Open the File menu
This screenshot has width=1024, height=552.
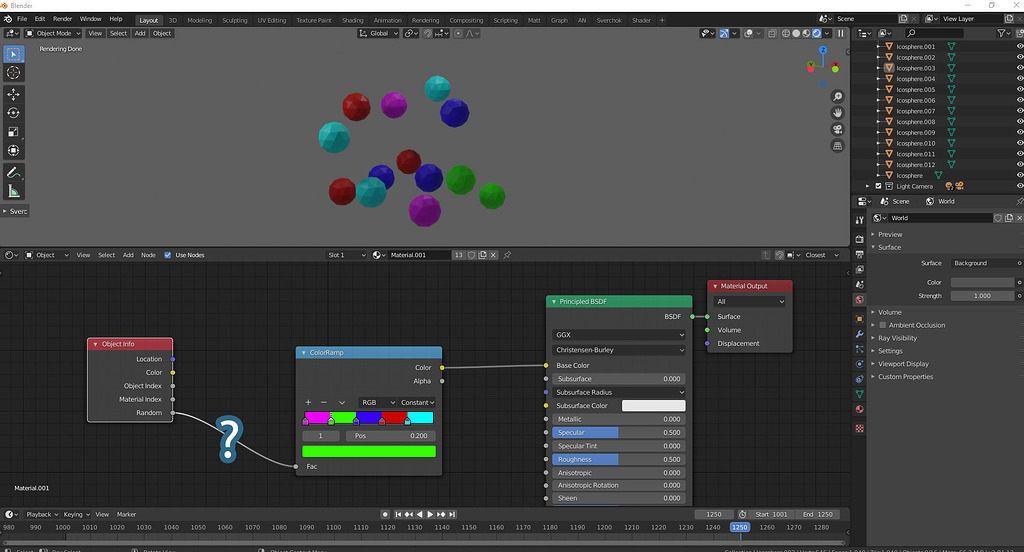(x=22, y=19)
